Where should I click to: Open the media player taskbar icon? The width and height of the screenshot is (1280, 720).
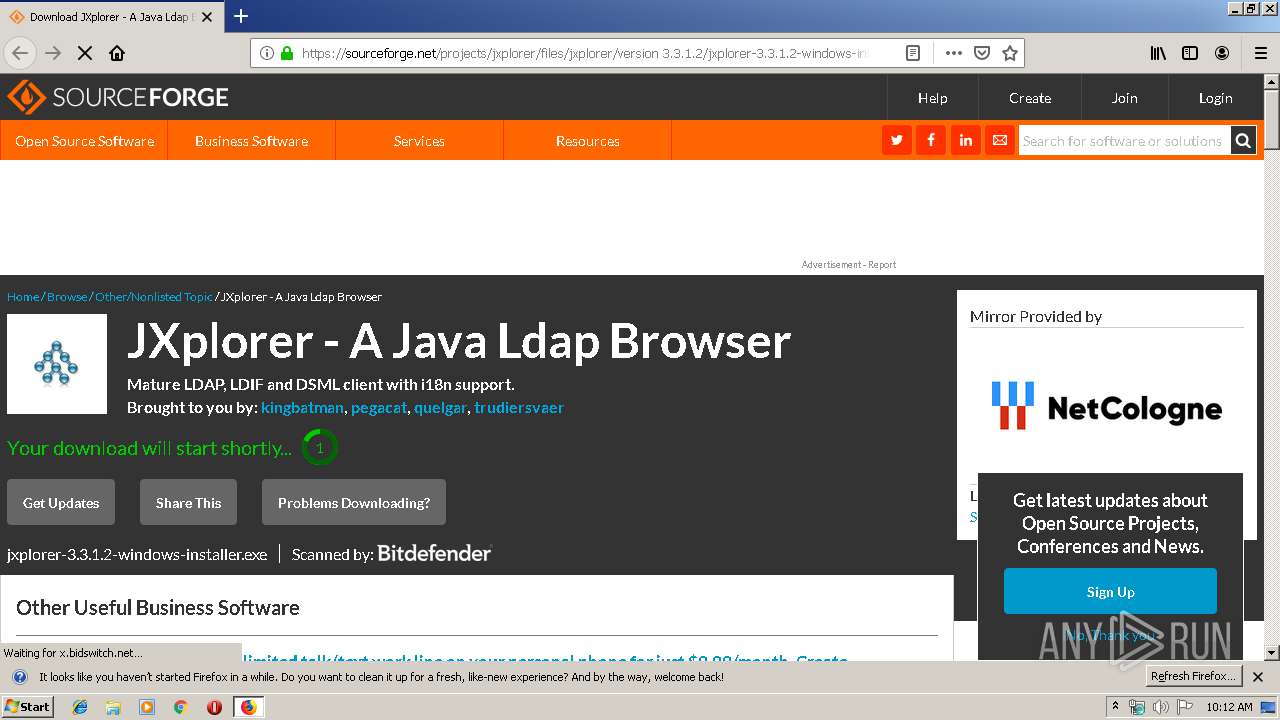coord(147,707)
